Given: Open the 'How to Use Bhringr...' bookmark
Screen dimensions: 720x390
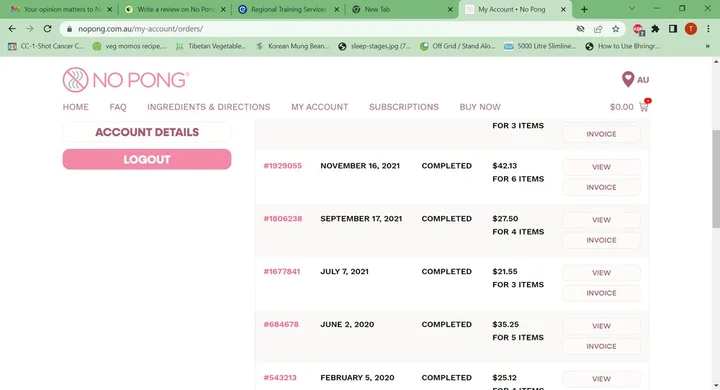Looking at the screenshot, I should pyautogui.click(x=623, y=46).
